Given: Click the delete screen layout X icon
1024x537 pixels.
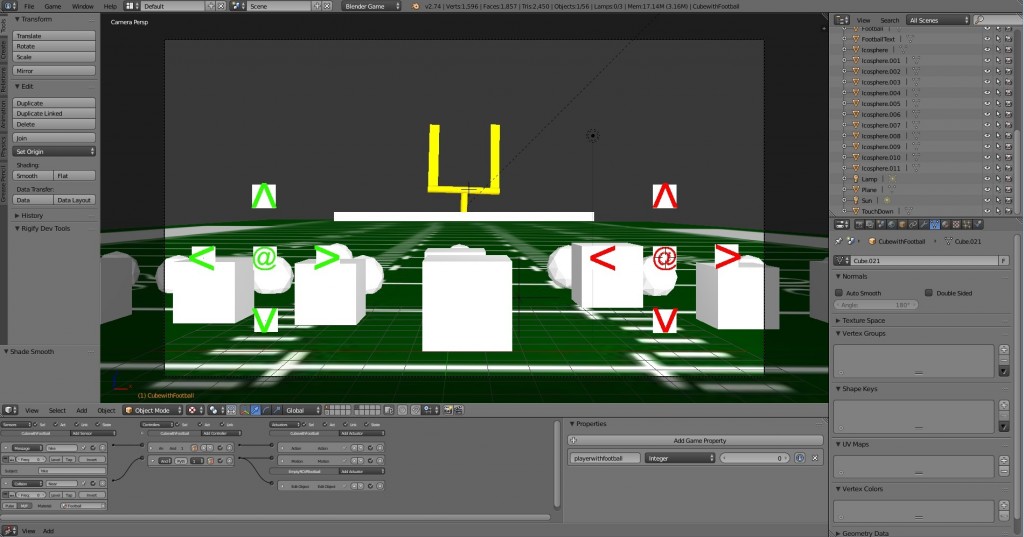Looking at the screenshot, I should pos(221,6).
